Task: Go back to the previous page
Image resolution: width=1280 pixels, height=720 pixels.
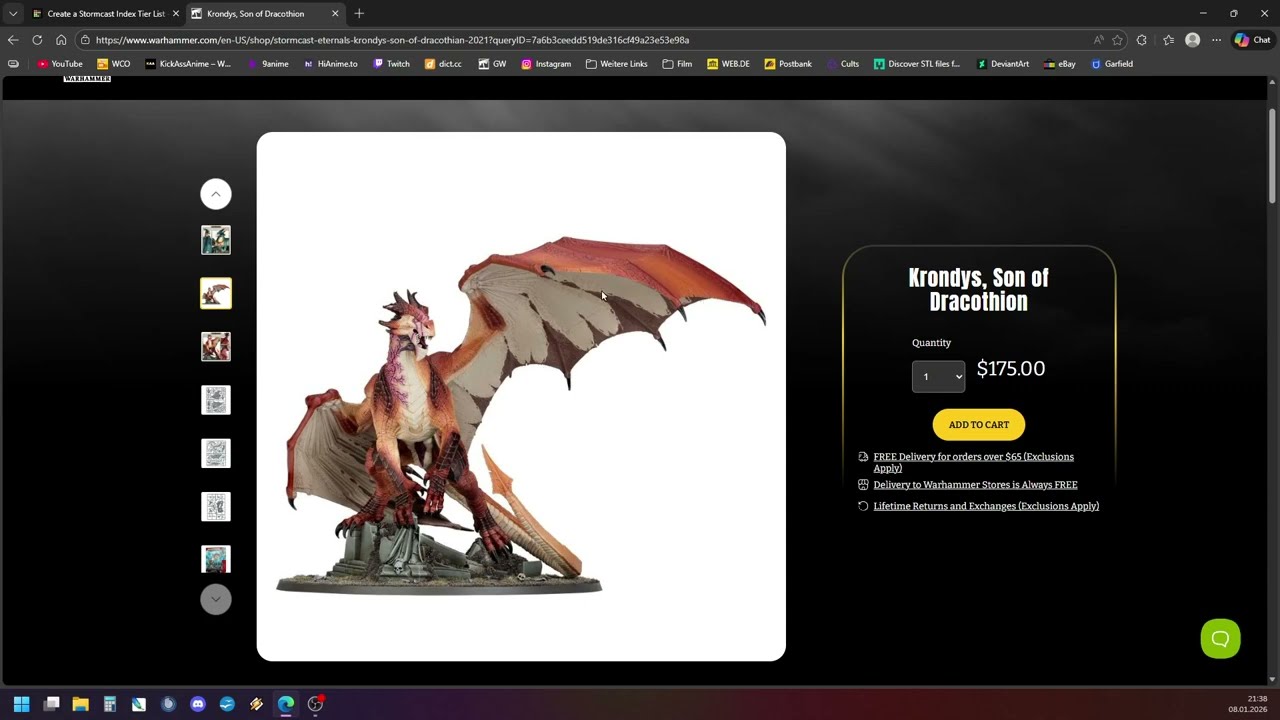Action: tap(13, 40)
